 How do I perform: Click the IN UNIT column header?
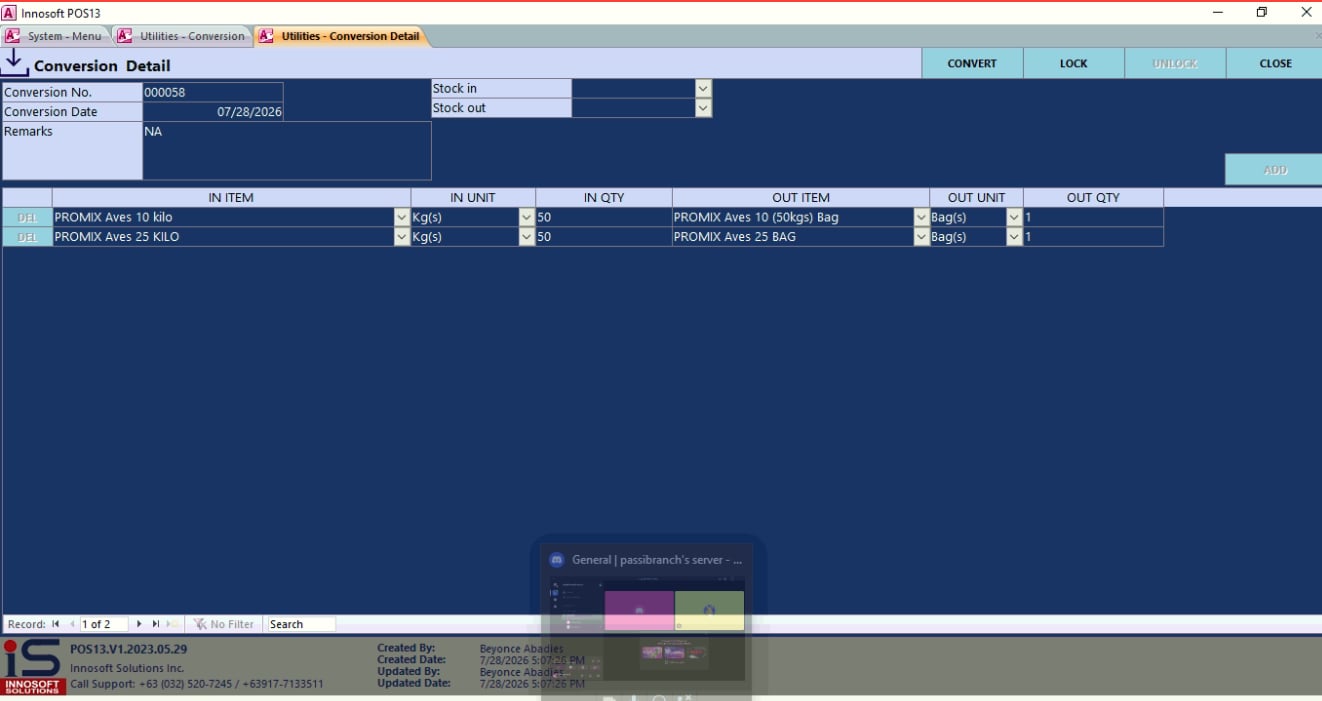point(473,197)
